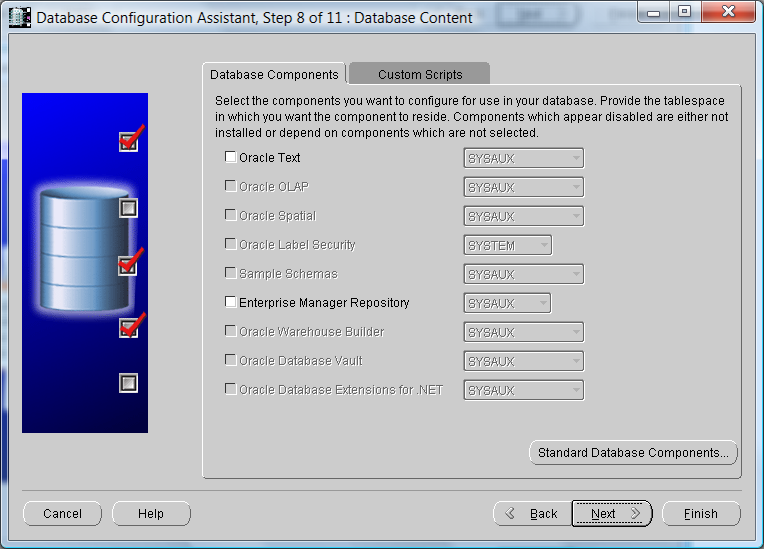Open the Extensions for .NET tablespace dropdown

coord(524,390)
